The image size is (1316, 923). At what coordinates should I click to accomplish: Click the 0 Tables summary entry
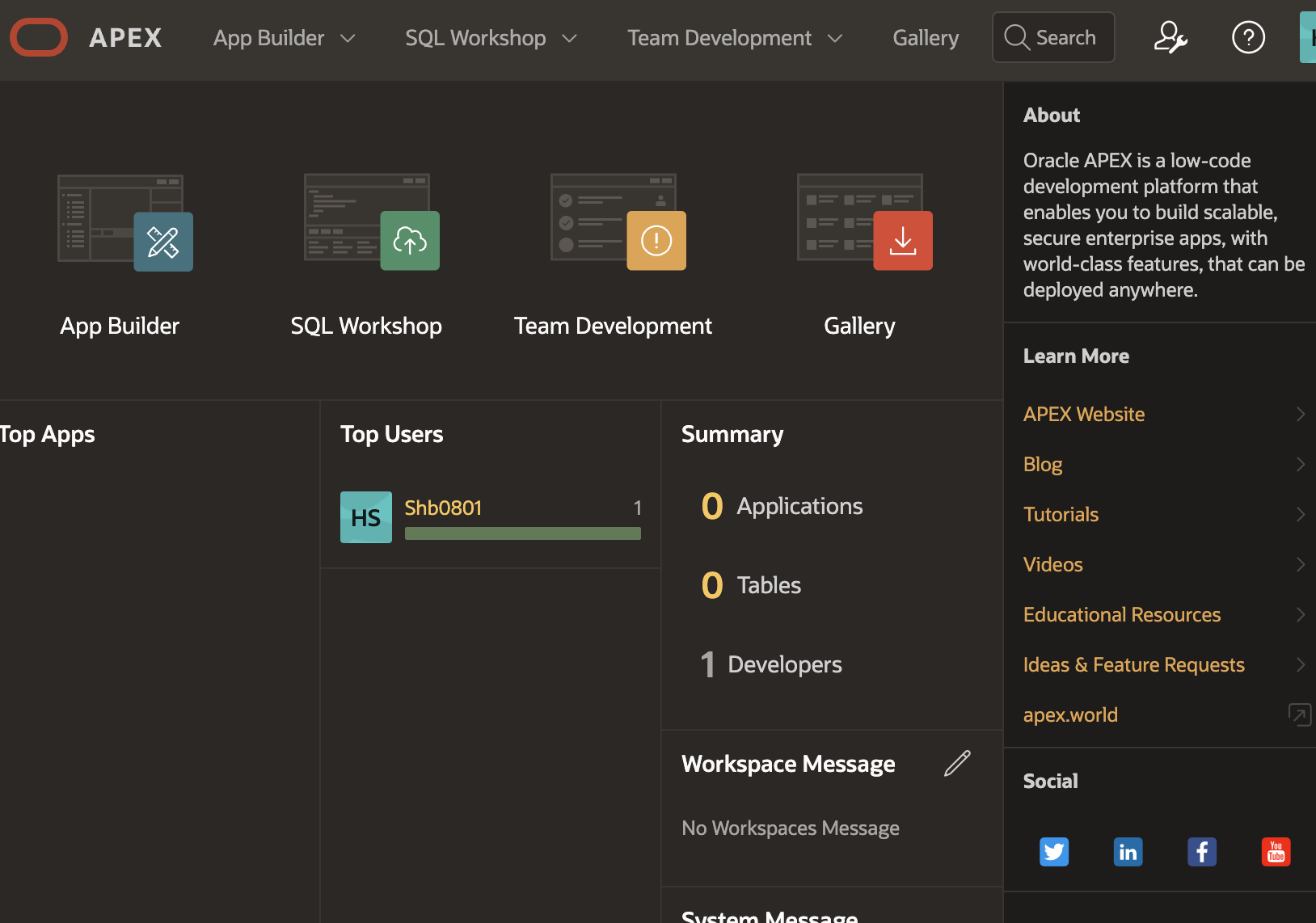(751, 585)
